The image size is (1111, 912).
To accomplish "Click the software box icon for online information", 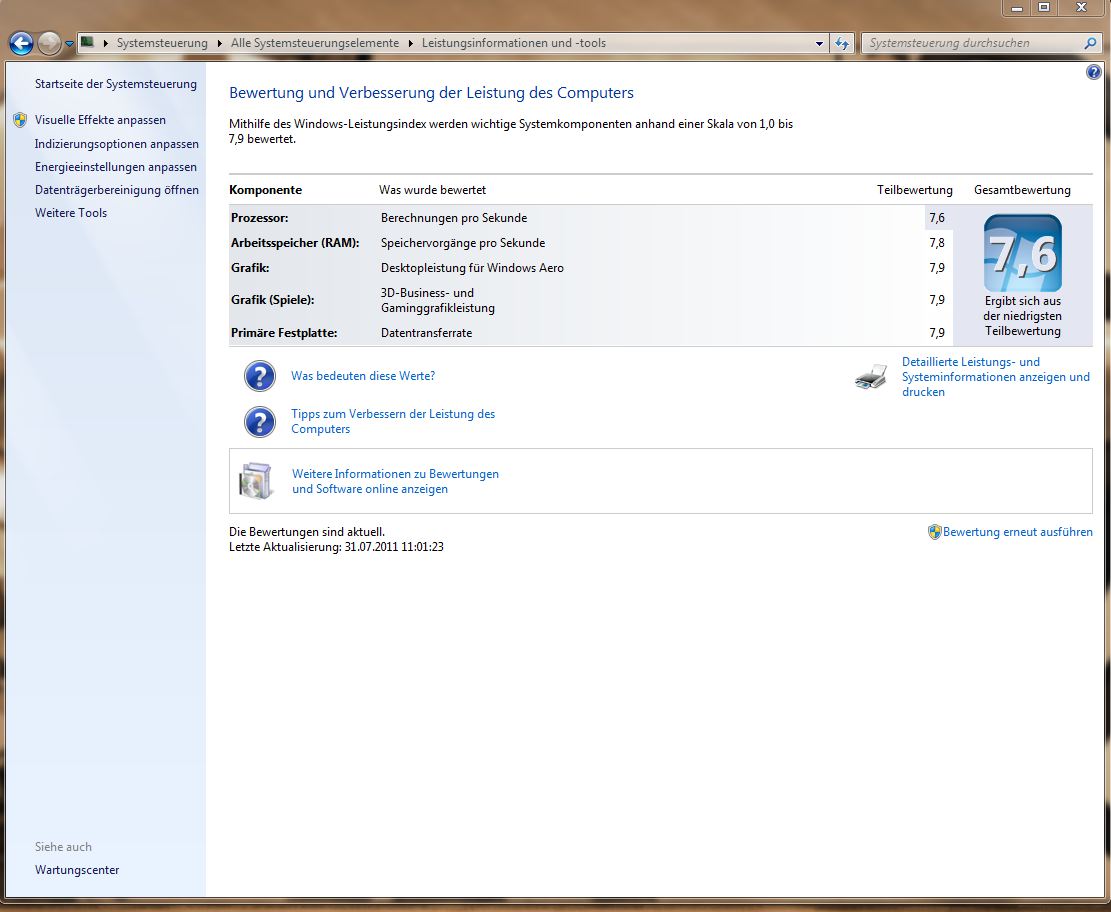I will [256, 481].
